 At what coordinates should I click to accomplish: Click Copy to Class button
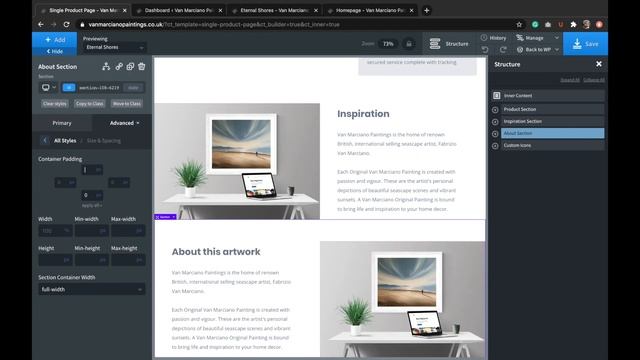click(89, 104)
